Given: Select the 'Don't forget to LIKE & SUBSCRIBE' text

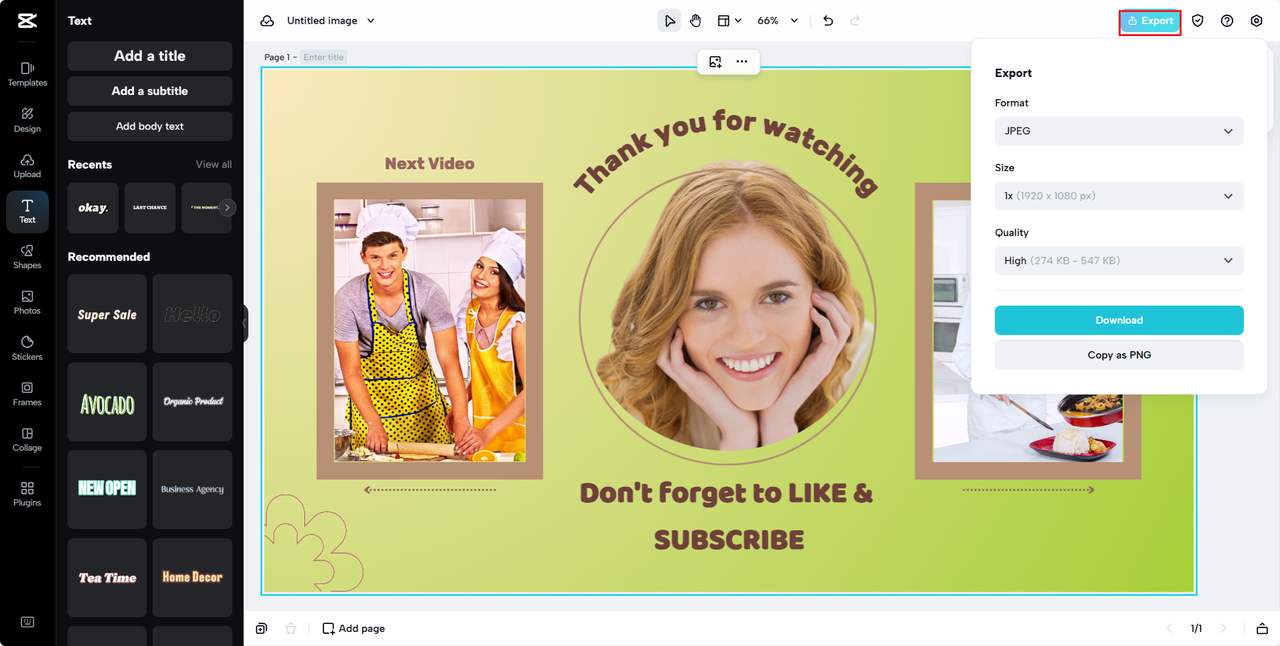Looking at the screenshot, I should tap(727, 516).
